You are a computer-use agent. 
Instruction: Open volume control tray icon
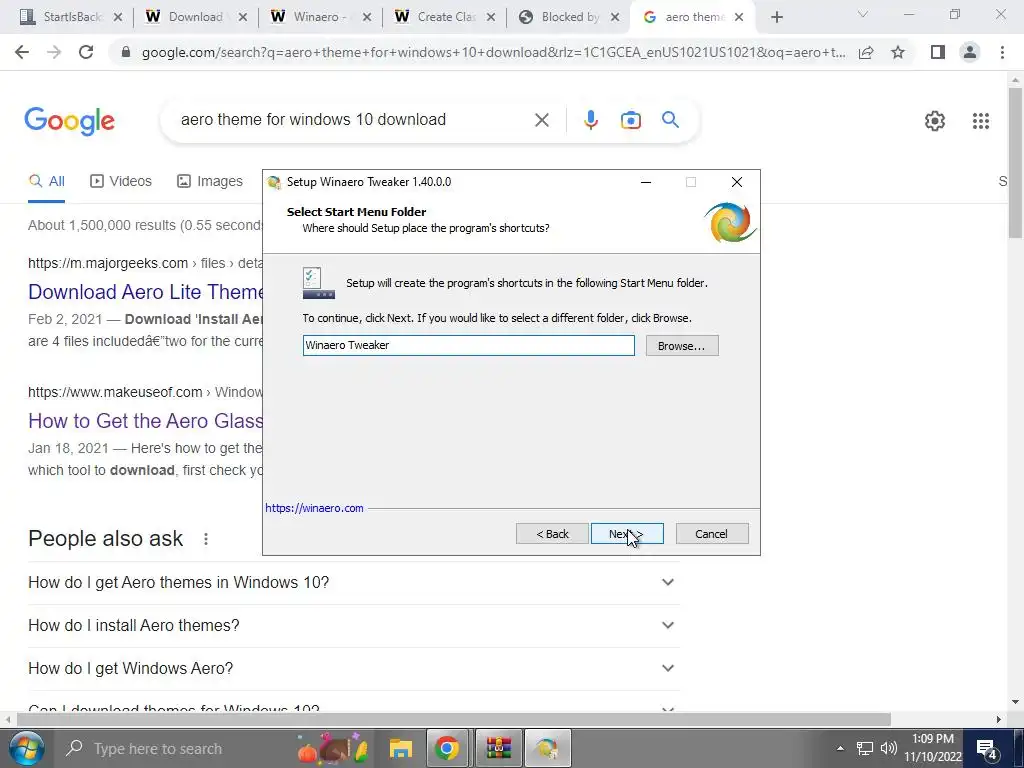(888, 748)
